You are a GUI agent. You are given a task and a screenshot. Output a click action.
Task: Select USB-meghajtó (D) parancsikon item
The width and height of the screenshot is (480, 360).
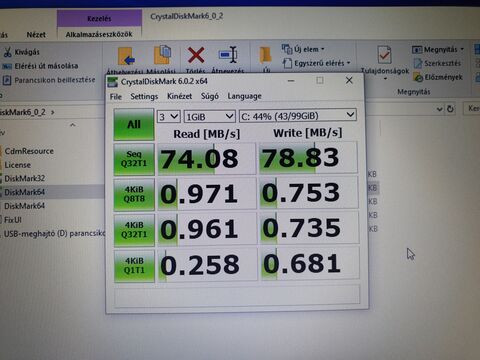pyautogui.click(x=53, y=233)
